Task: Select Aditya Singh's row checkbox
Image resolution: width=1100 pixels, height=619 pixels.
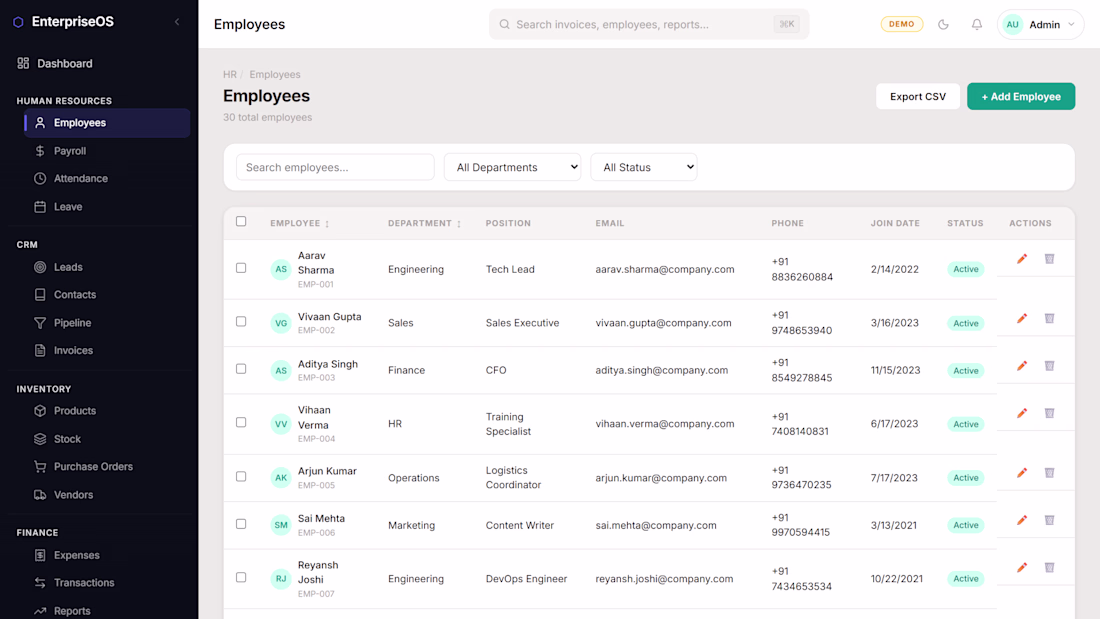Action: point(241,369)
